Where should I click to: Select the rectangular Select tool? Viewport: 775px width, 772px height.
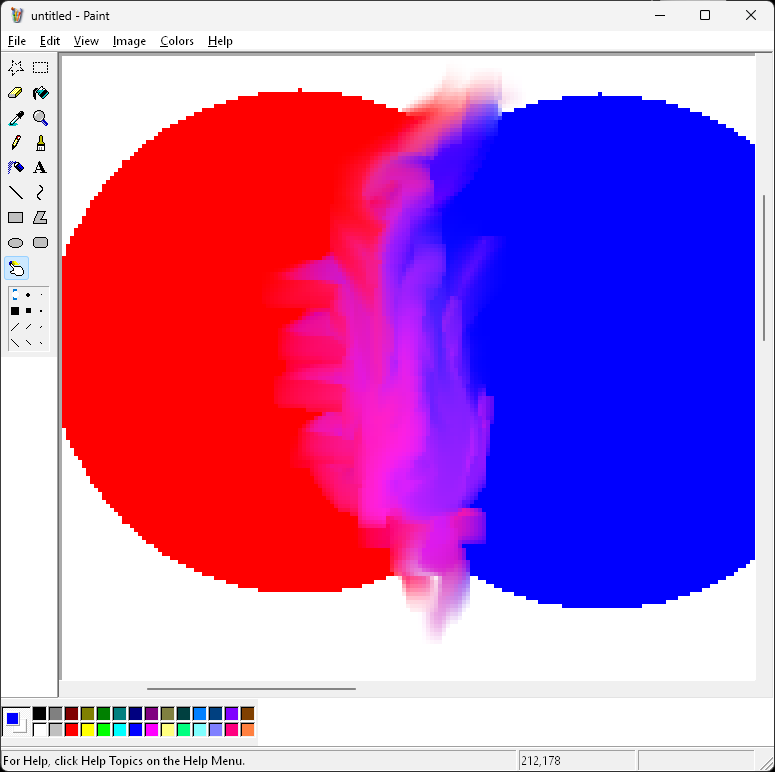click(41, 67)
